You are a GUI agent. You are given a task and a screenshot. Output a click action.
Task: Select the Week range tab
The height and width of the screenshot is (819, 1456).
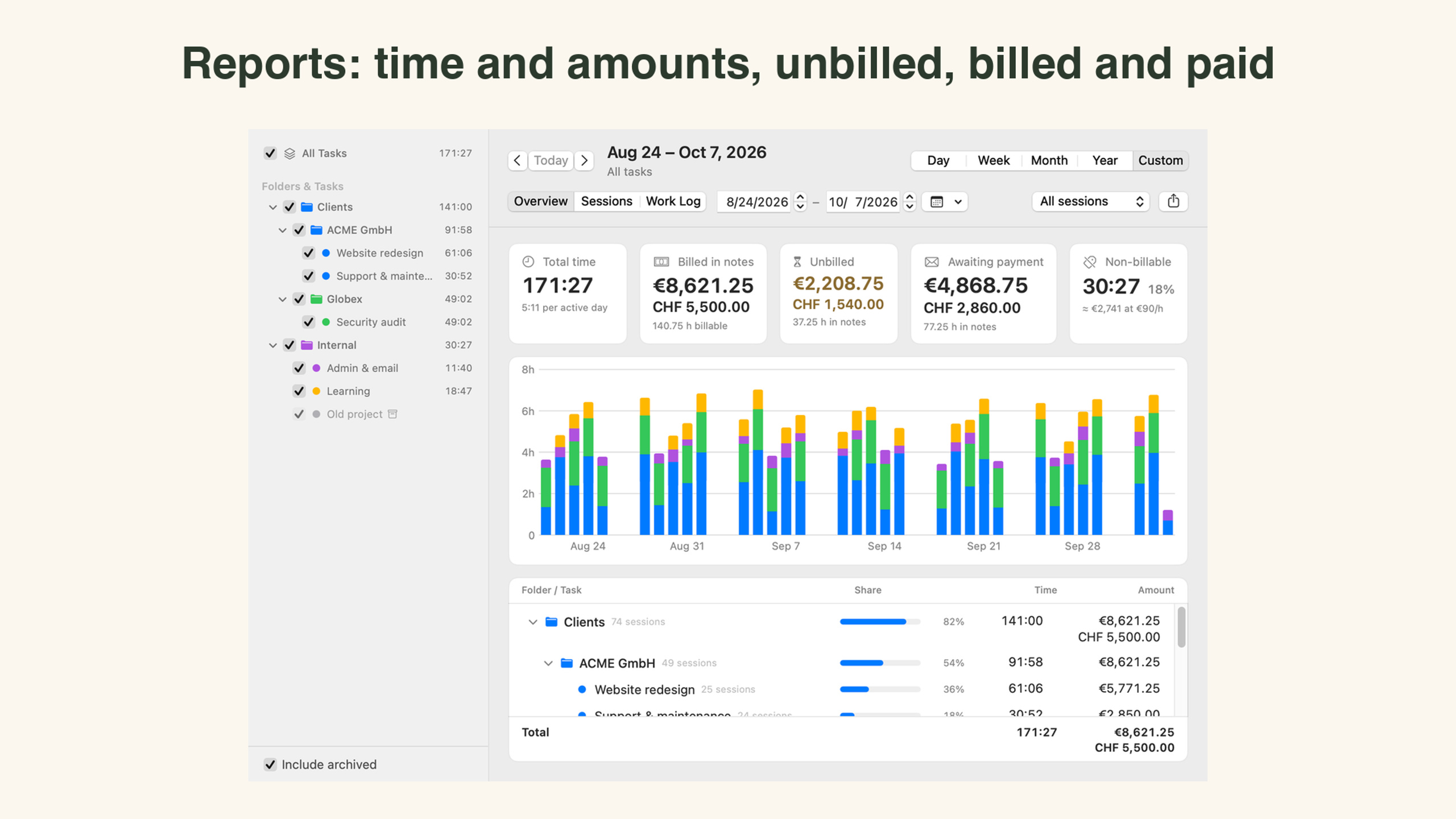pyautogui.click(x=994, y=160)
